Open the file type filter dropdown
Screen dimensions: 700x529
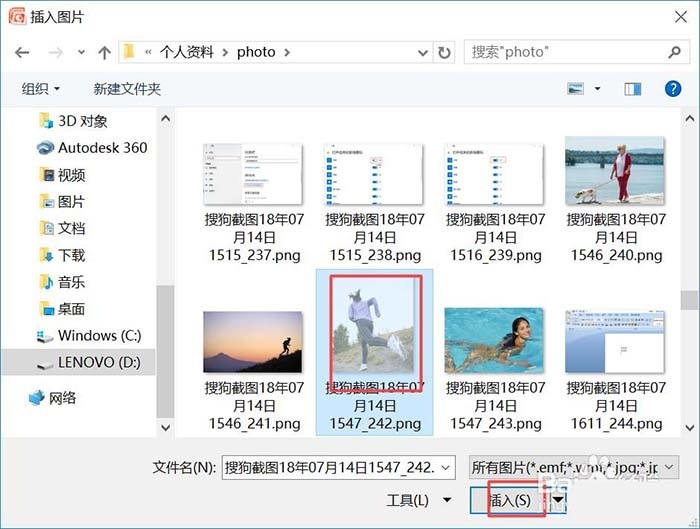574,467
